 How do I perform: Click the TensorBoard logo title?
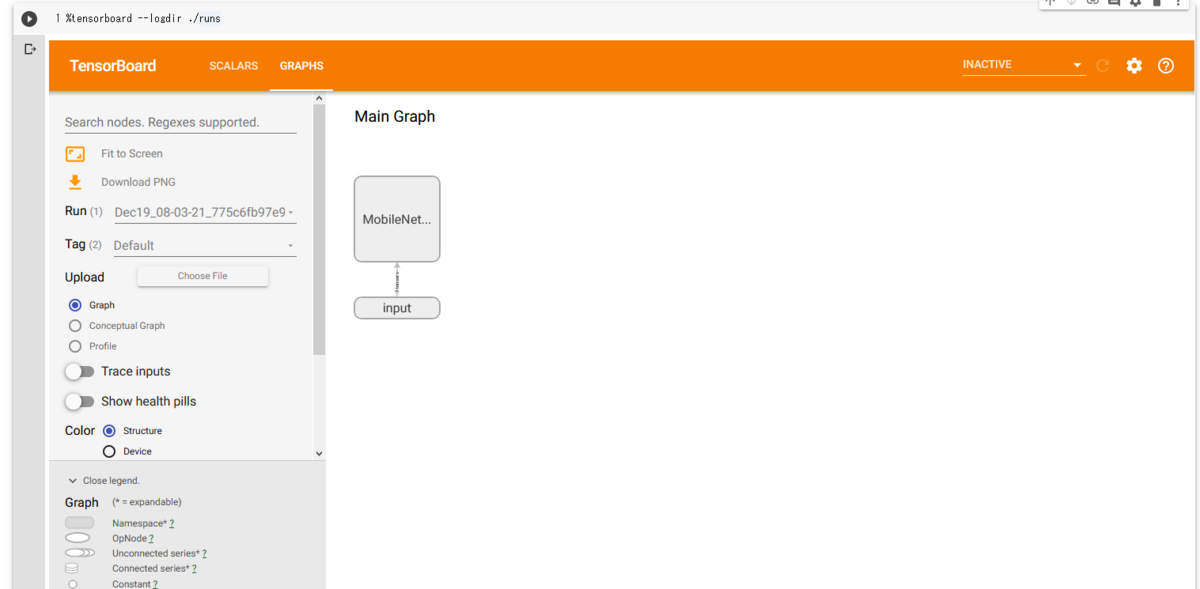[x=113, y=66]
